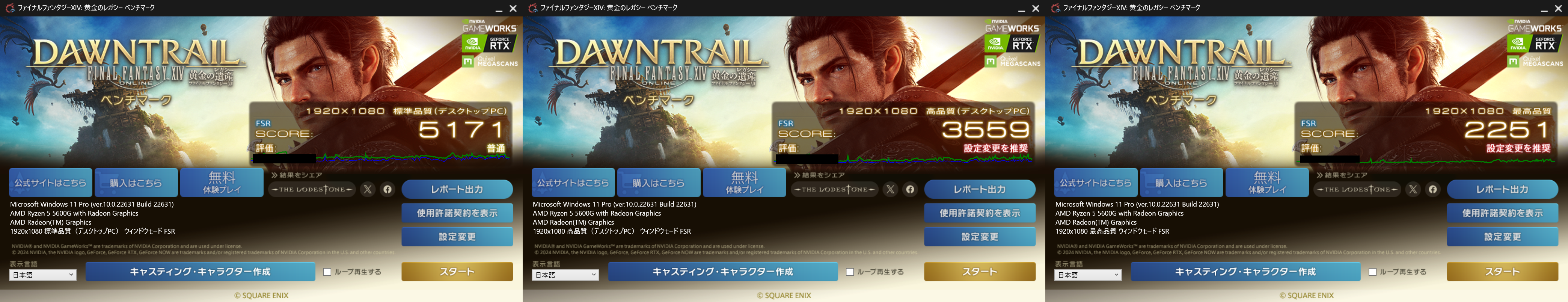This screenshot has height=302, width=1568.
Task: Share on X in the 最高品質 window
Action: (x=1413, y=189)
